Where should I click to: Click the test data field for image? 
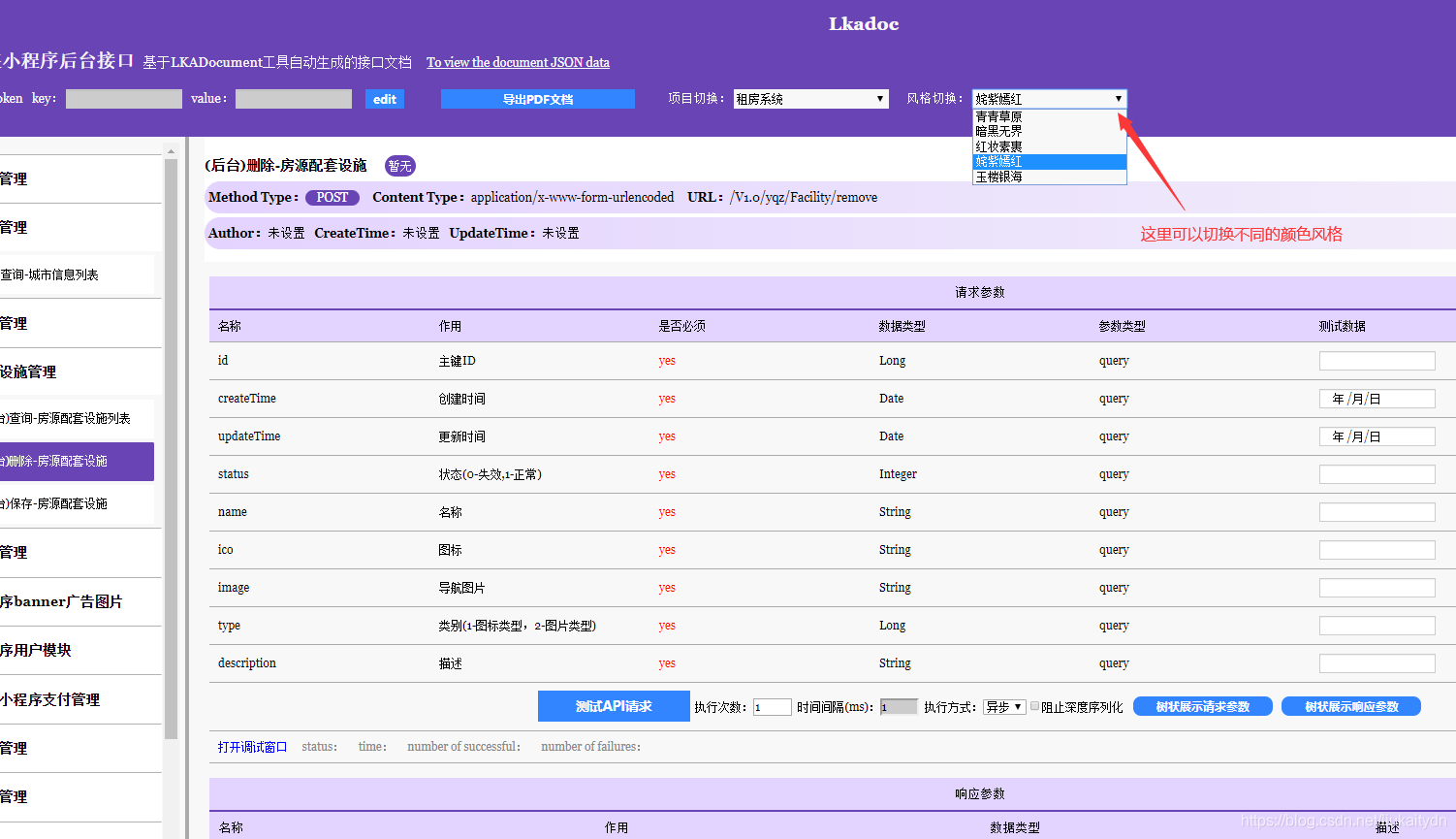[1377, 588]
